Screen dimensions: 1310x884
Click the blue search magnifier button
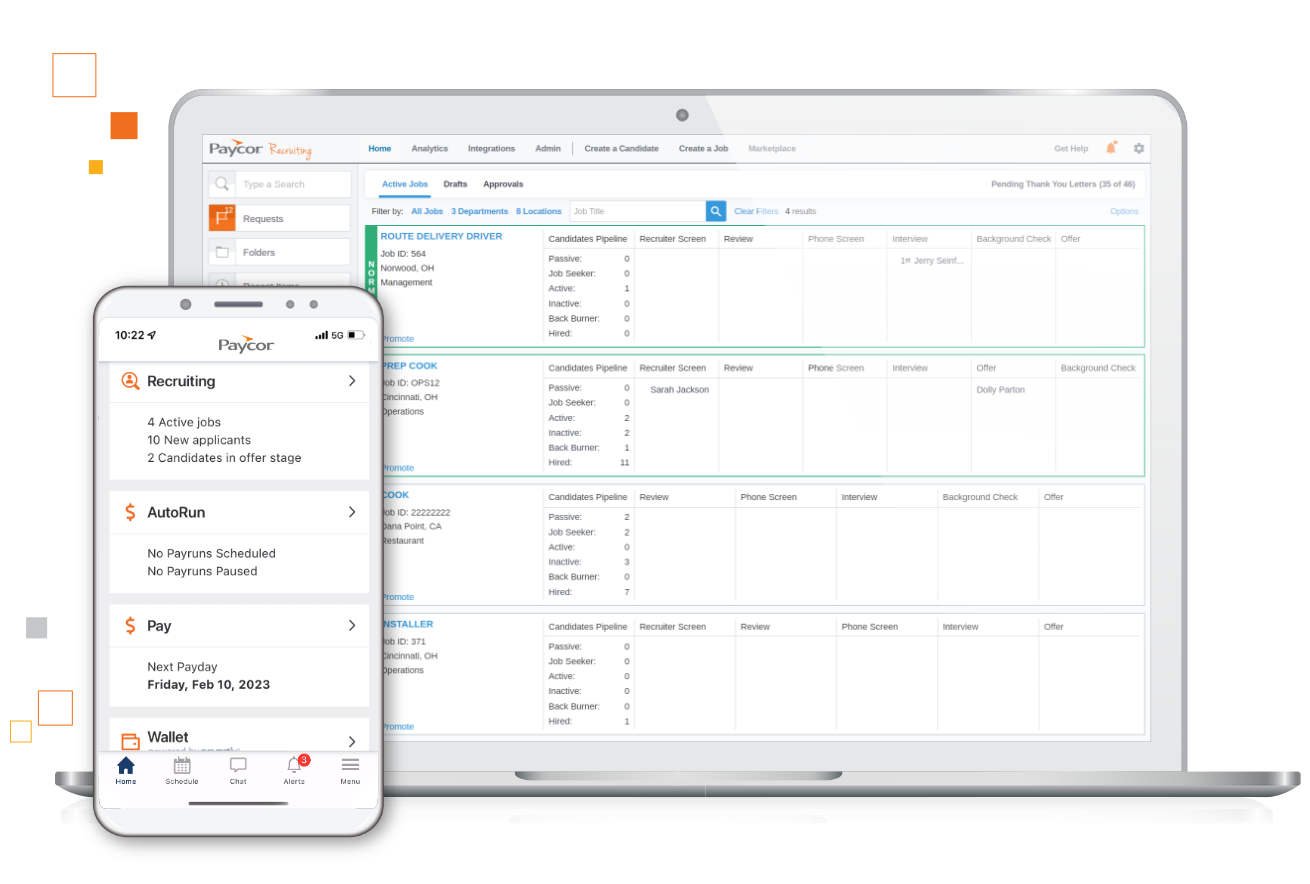click(x=716, y=211)
